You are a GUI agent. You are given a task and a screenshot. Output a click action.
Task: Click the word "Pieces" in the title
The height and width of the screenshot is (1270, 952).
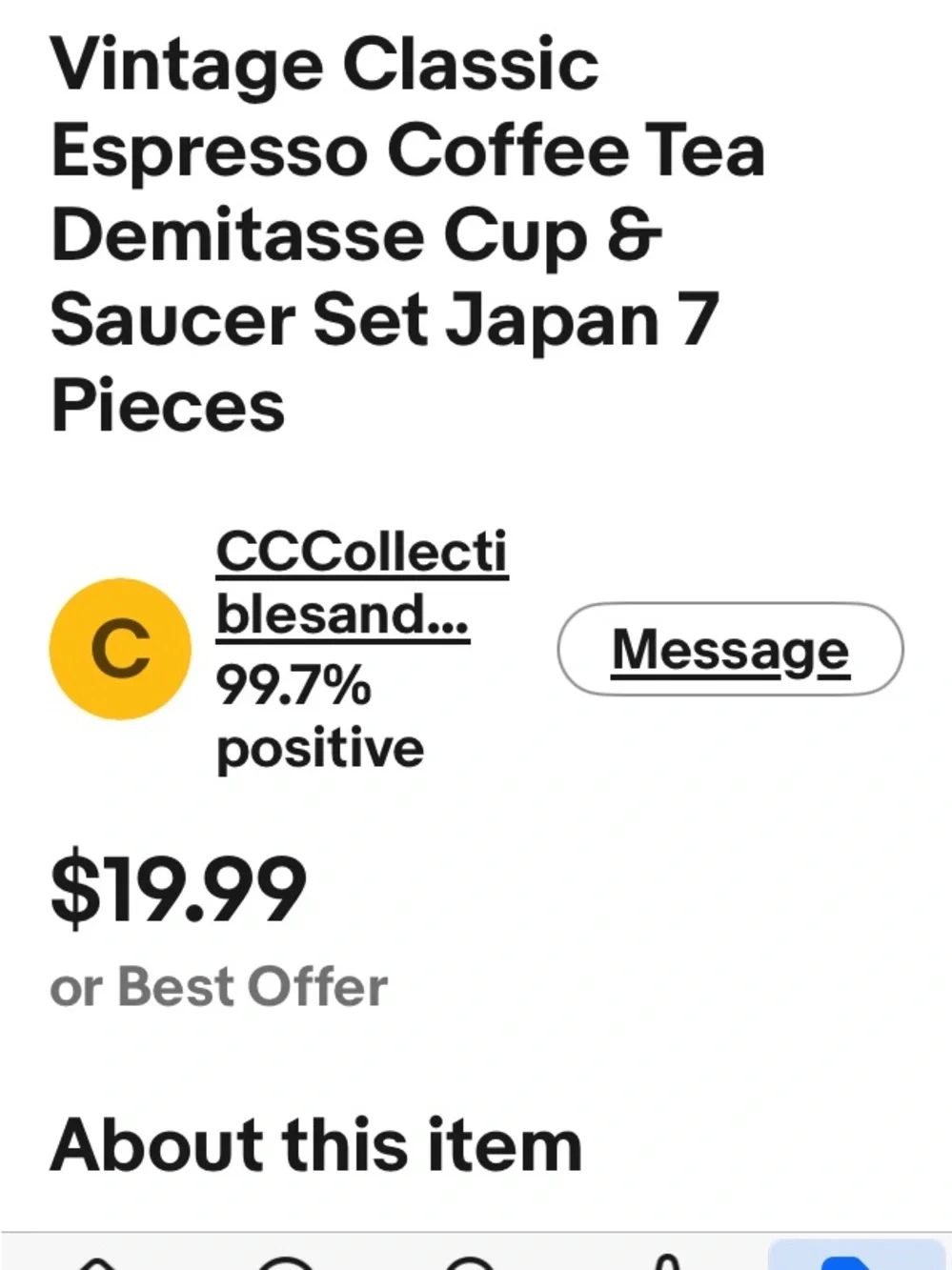click(168, 406)
